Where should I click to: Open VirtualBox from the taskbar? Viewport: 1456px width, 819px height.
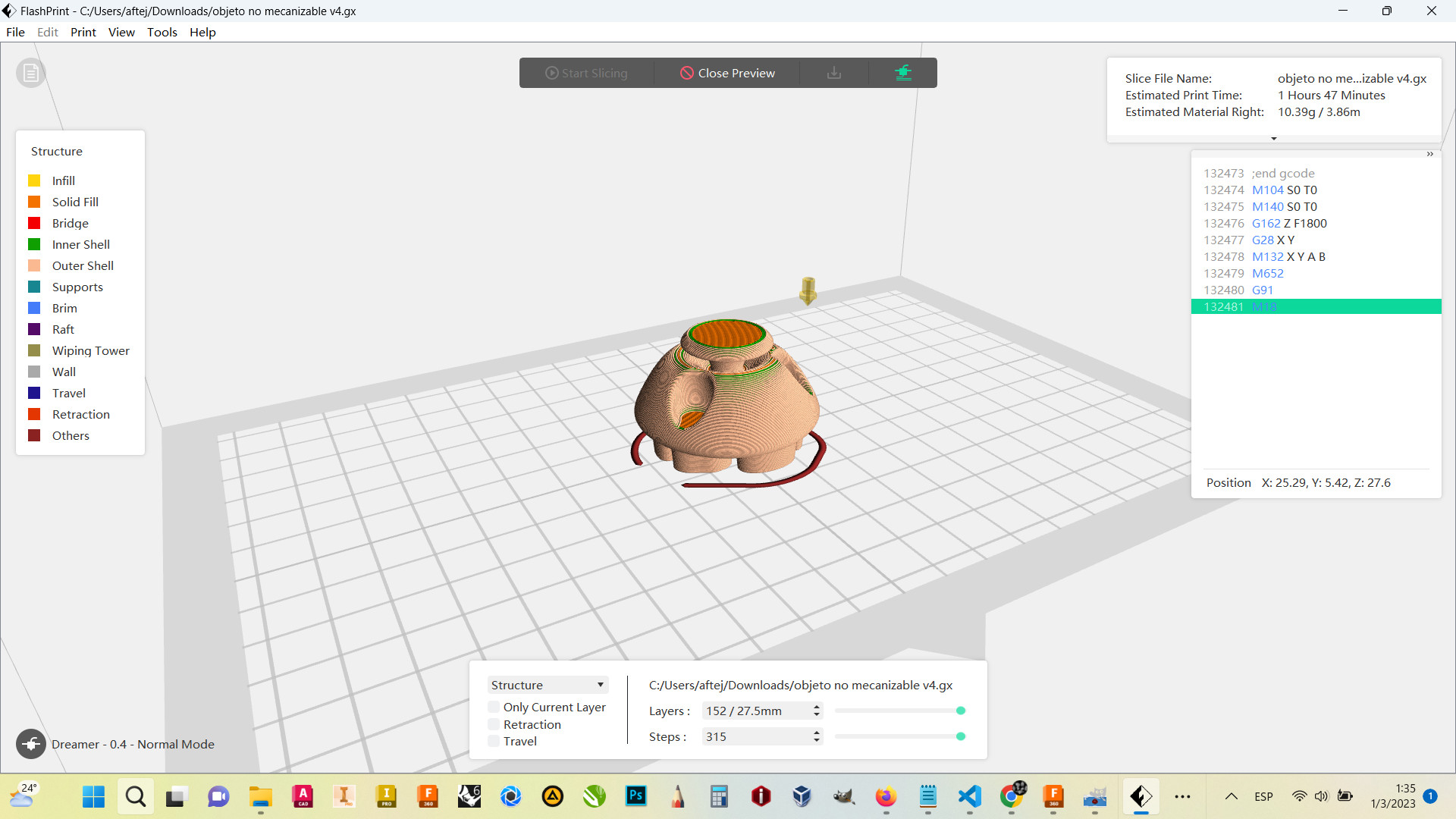[802, 796]
